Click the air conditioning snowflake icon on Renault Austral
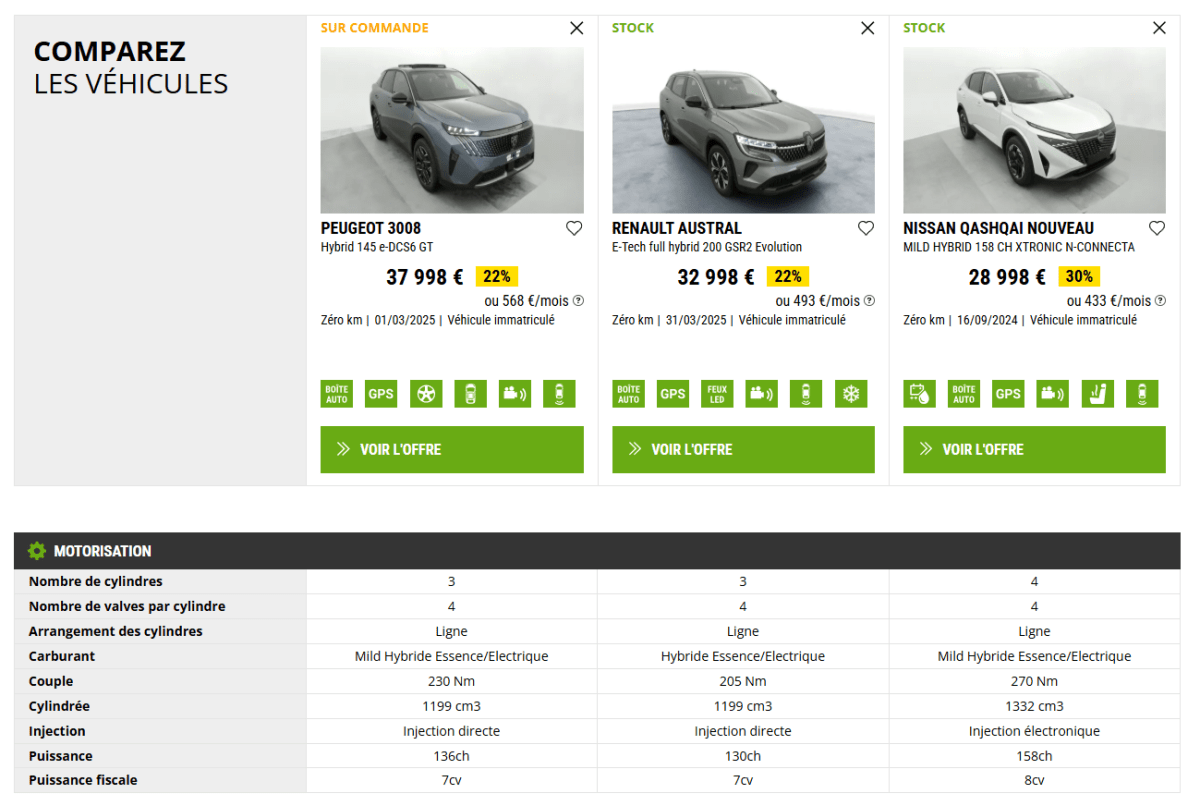Screen dimensions: 1200x806 pyautogui.click(x=850, y=394)
